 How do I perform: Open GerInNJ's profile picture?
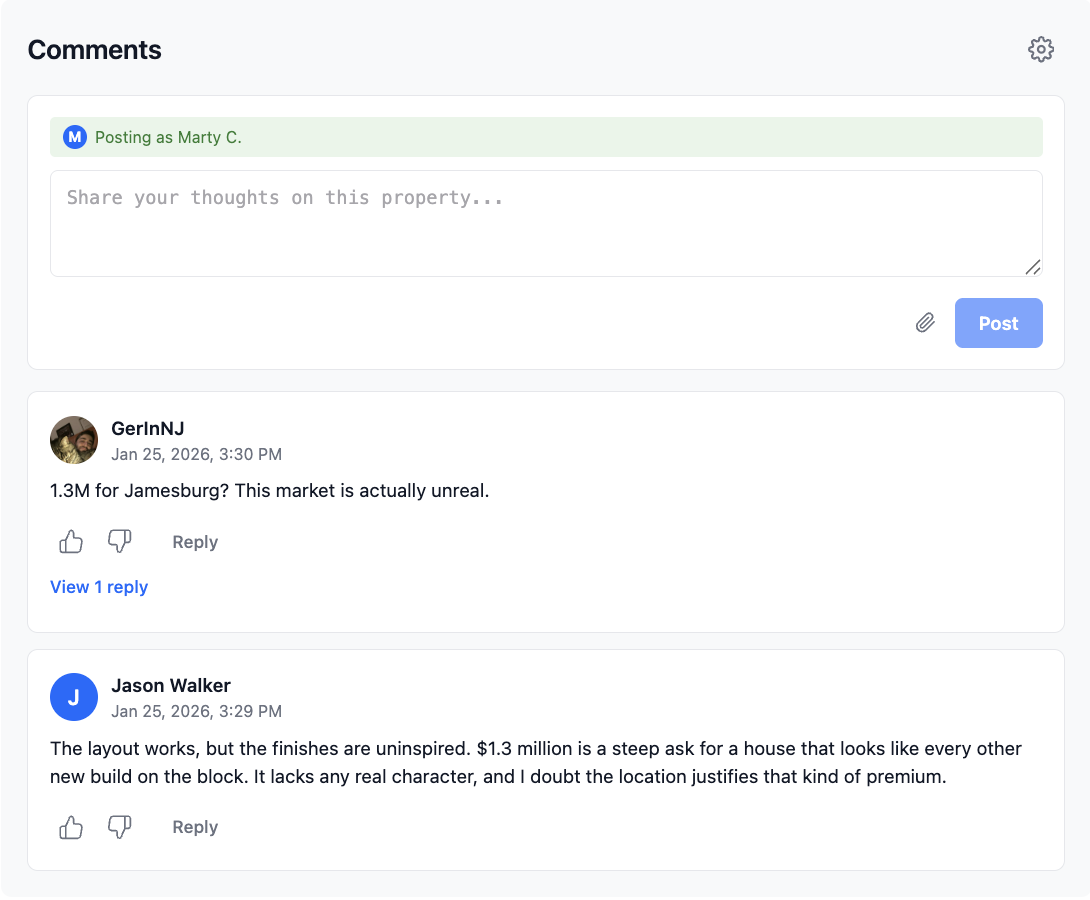(x=74, y=440)
